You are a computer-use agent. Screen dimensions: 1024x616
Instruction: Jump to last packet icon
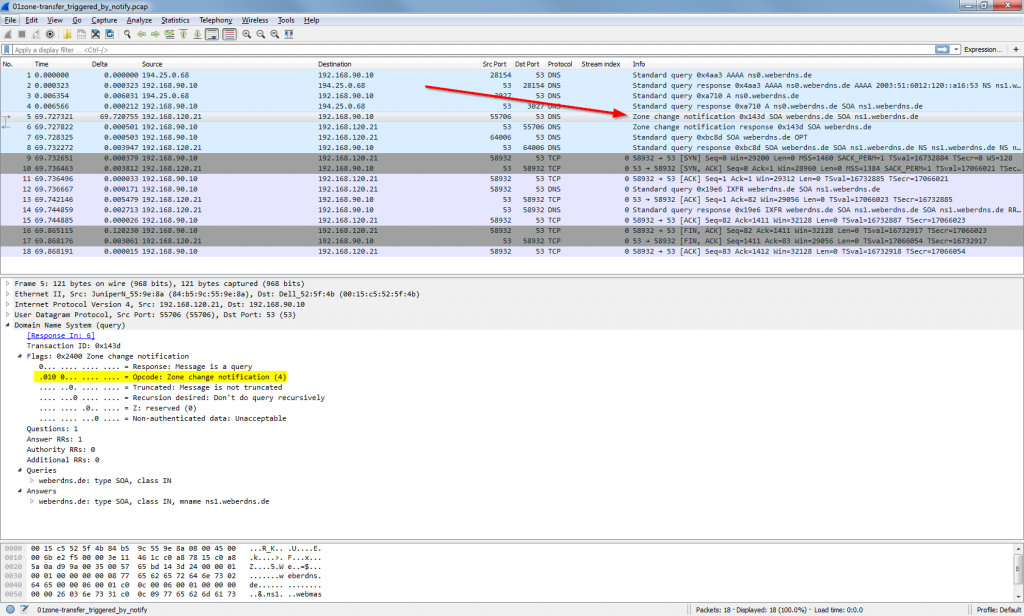197,34
